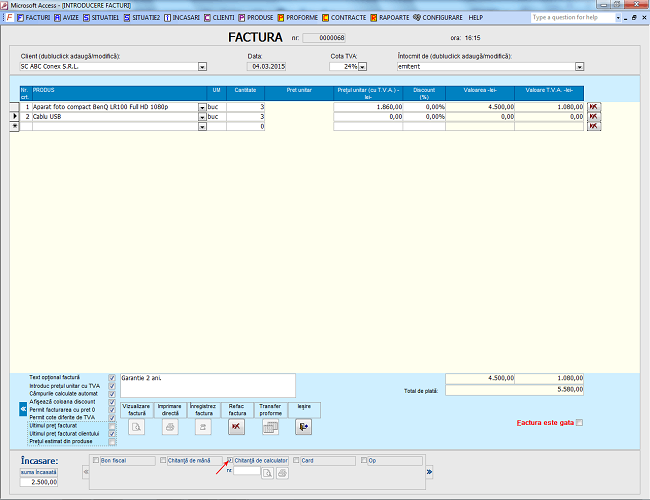Tick the Bon fiscal checkbox

pyautogui.click(x=97, y=461)
